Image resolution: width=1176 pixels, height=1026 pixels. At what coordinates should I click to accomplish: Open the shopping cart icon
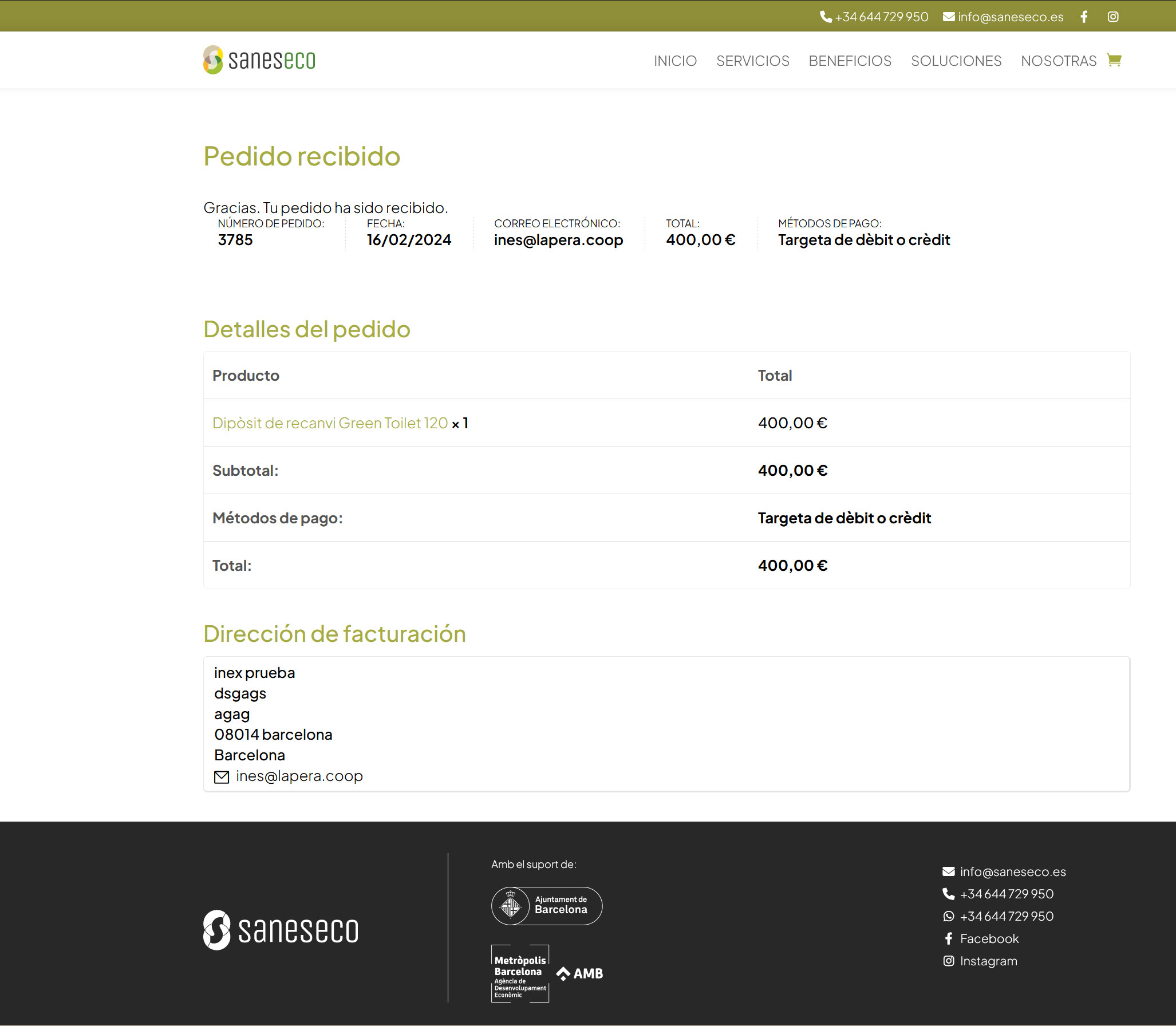1114,60
